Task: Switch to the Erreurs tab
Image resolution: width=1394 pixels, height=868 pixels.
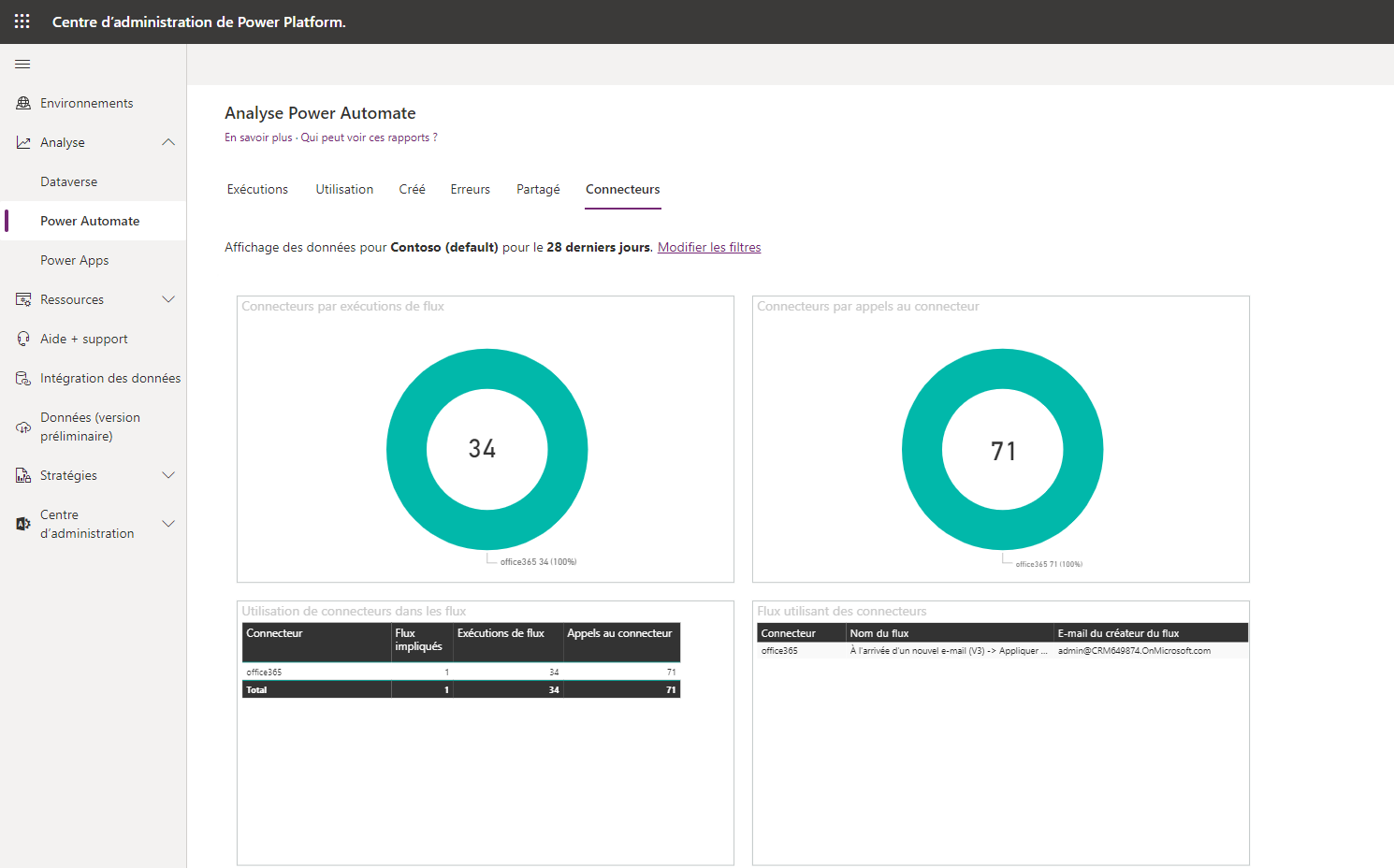Action: (470, 189)
